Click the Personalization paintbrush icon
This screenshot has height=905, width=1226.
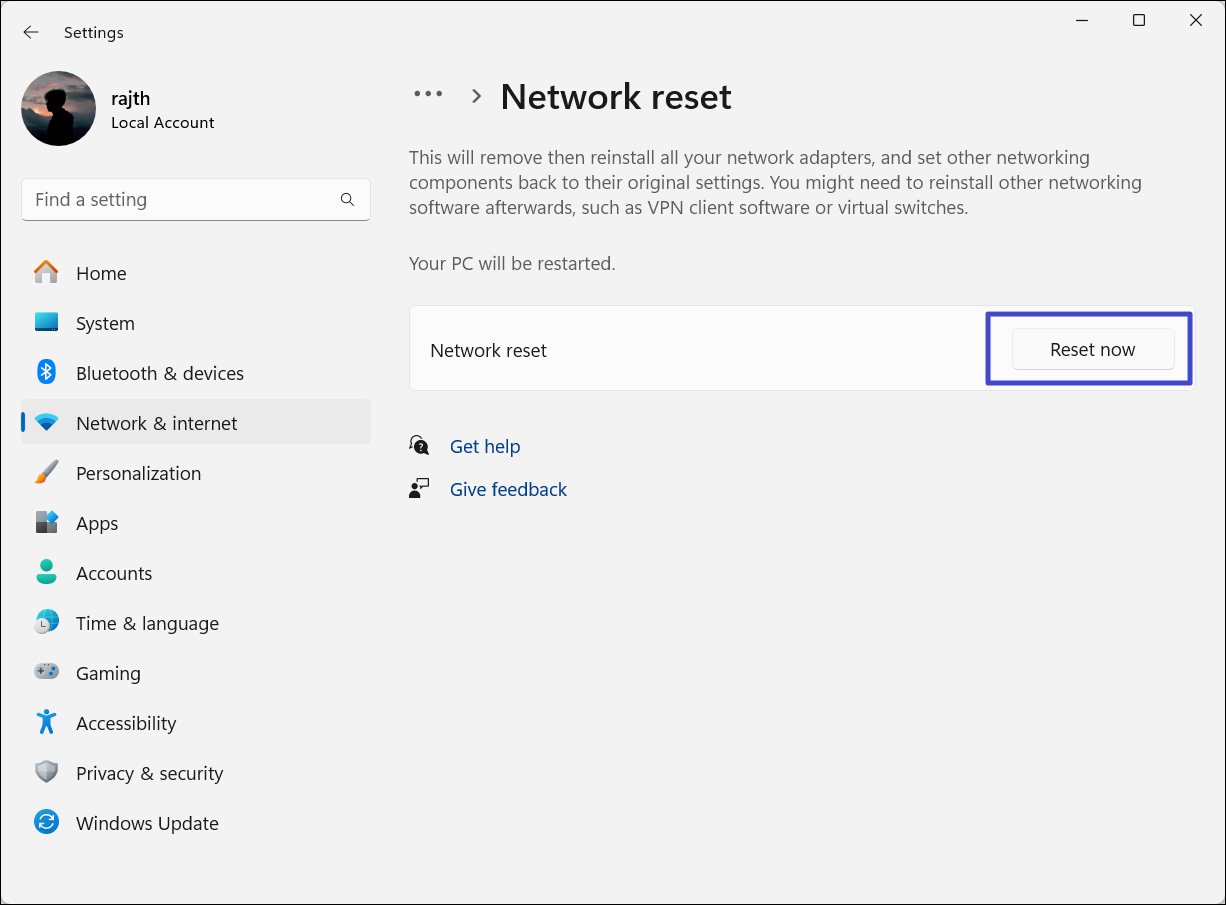[46, 472]
